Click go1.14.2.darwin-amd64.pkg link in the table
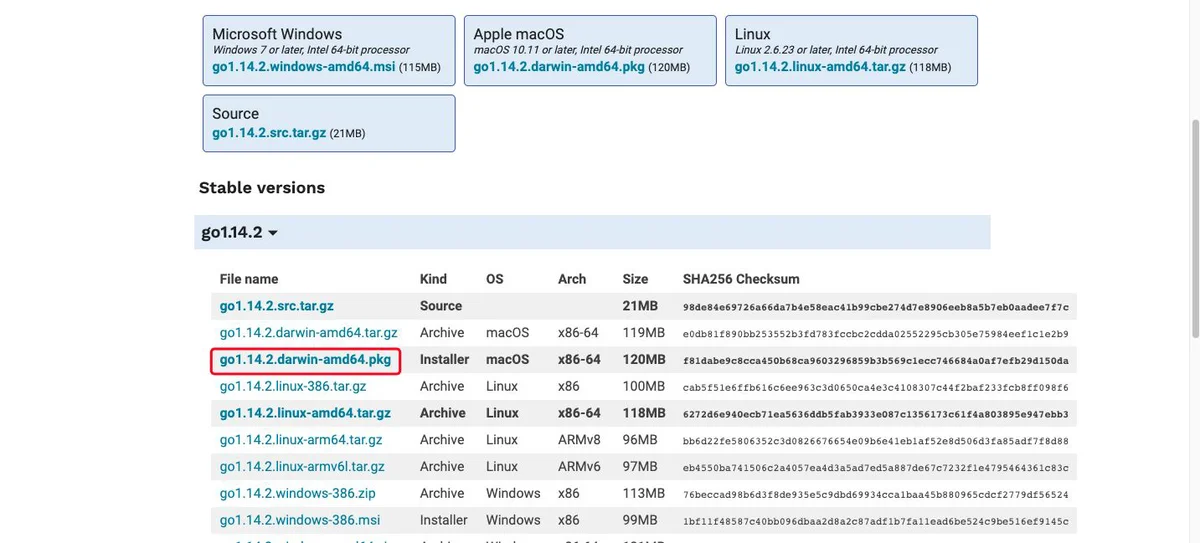 (x=305, y=360)
